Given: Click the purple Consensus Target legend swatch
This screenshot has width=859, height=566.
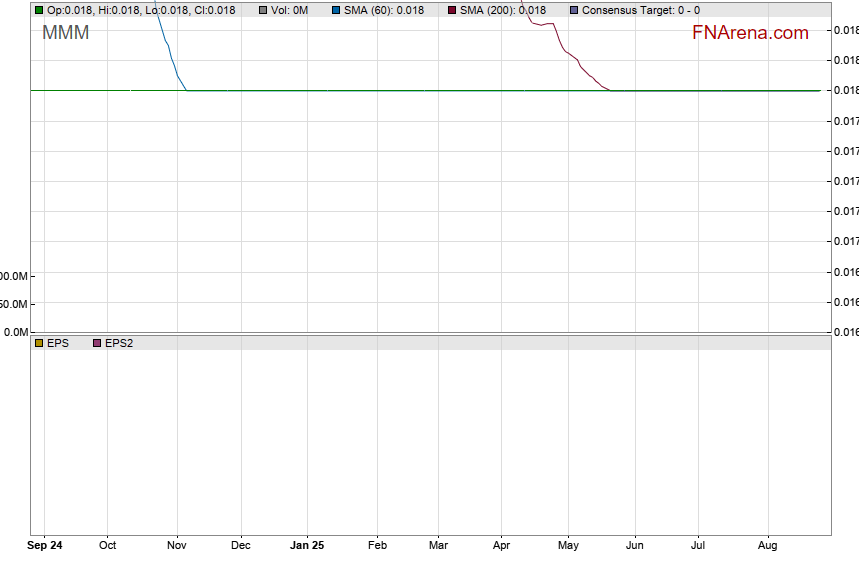Looking at the screenshot, I should tap(574, 10).
